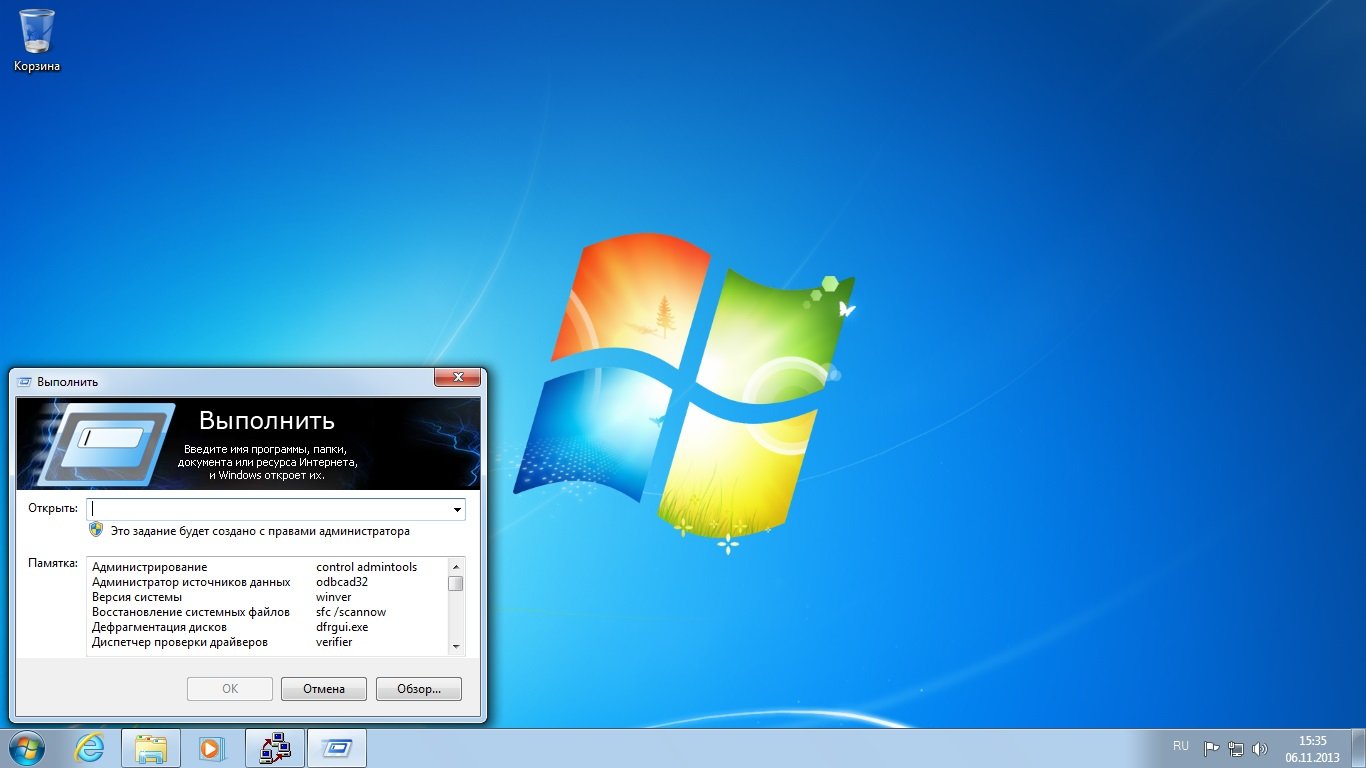Select the Администрирование row in Памятка
This screenshot has width=1366, height=768.
point(267,567)
